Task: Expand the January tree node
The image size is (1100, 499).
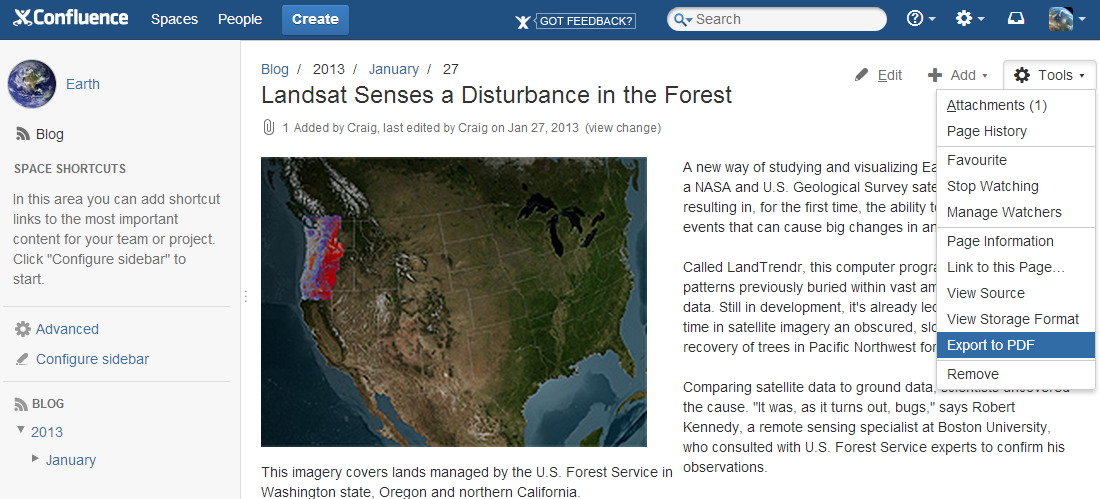Action: 36,458
